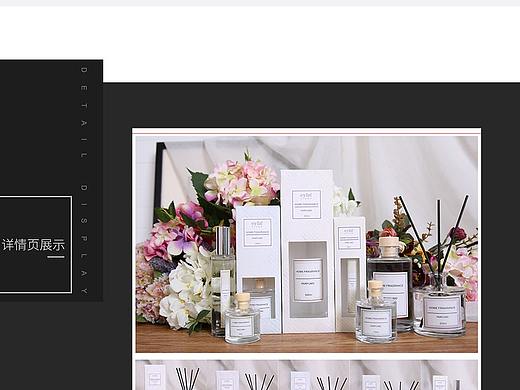This screenshot has width=520, height=390.
Task: Click the partial reed diffuser strip image
Action: click(x=306, y=375)
